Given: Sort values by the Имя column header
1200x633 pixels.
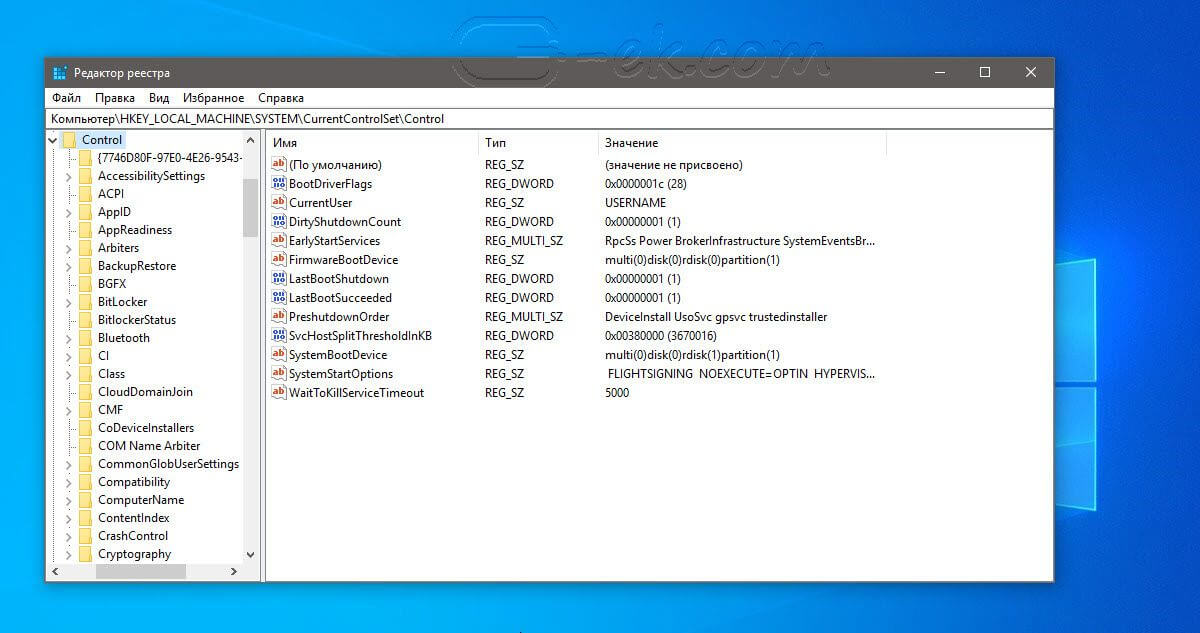Looking at the screenshot, I should click(x=372, y=143).
